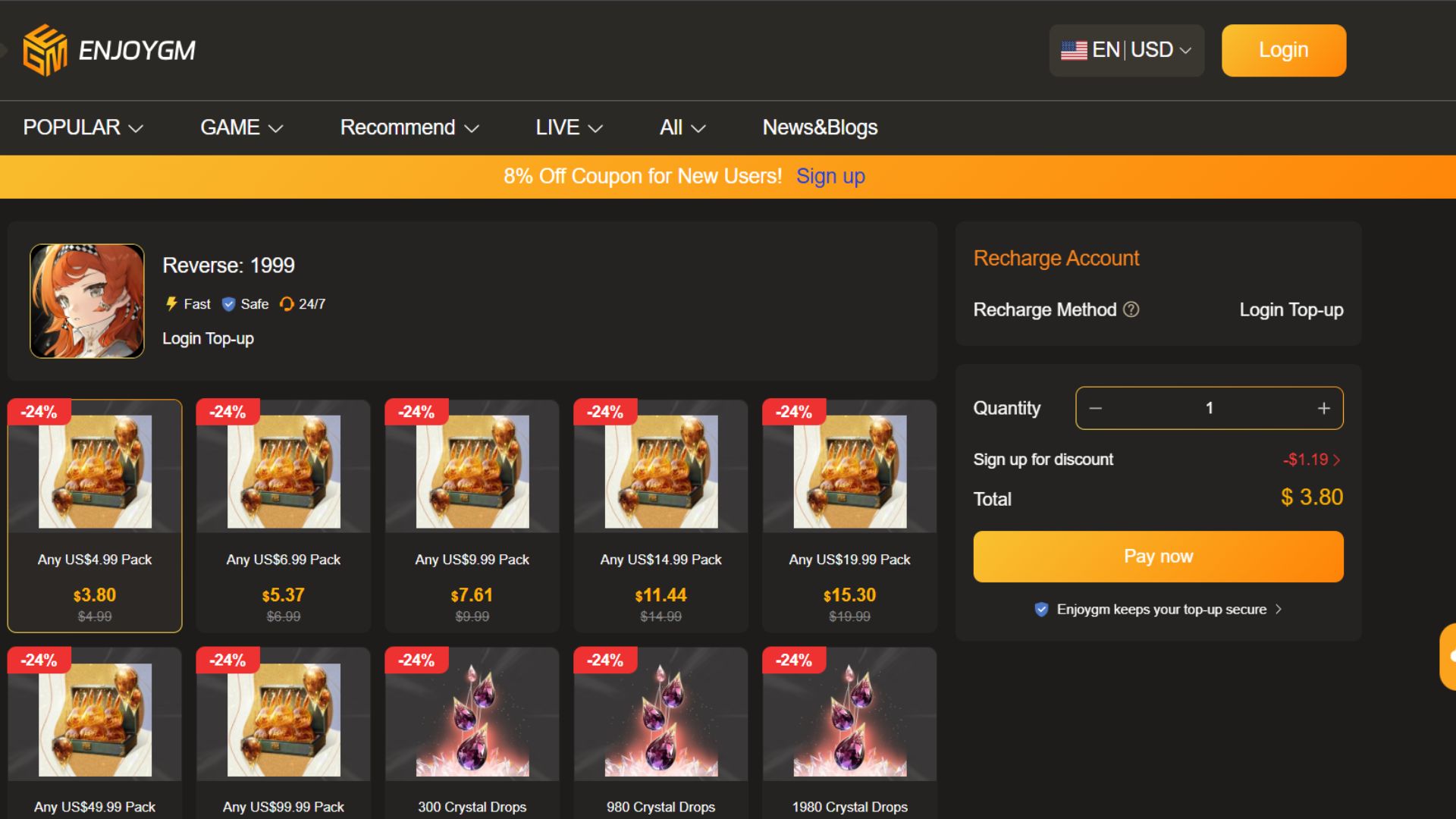1456x819 pixels.
Task: Open the Reverse: 1999 game avatar image
Action: [87, 301]
